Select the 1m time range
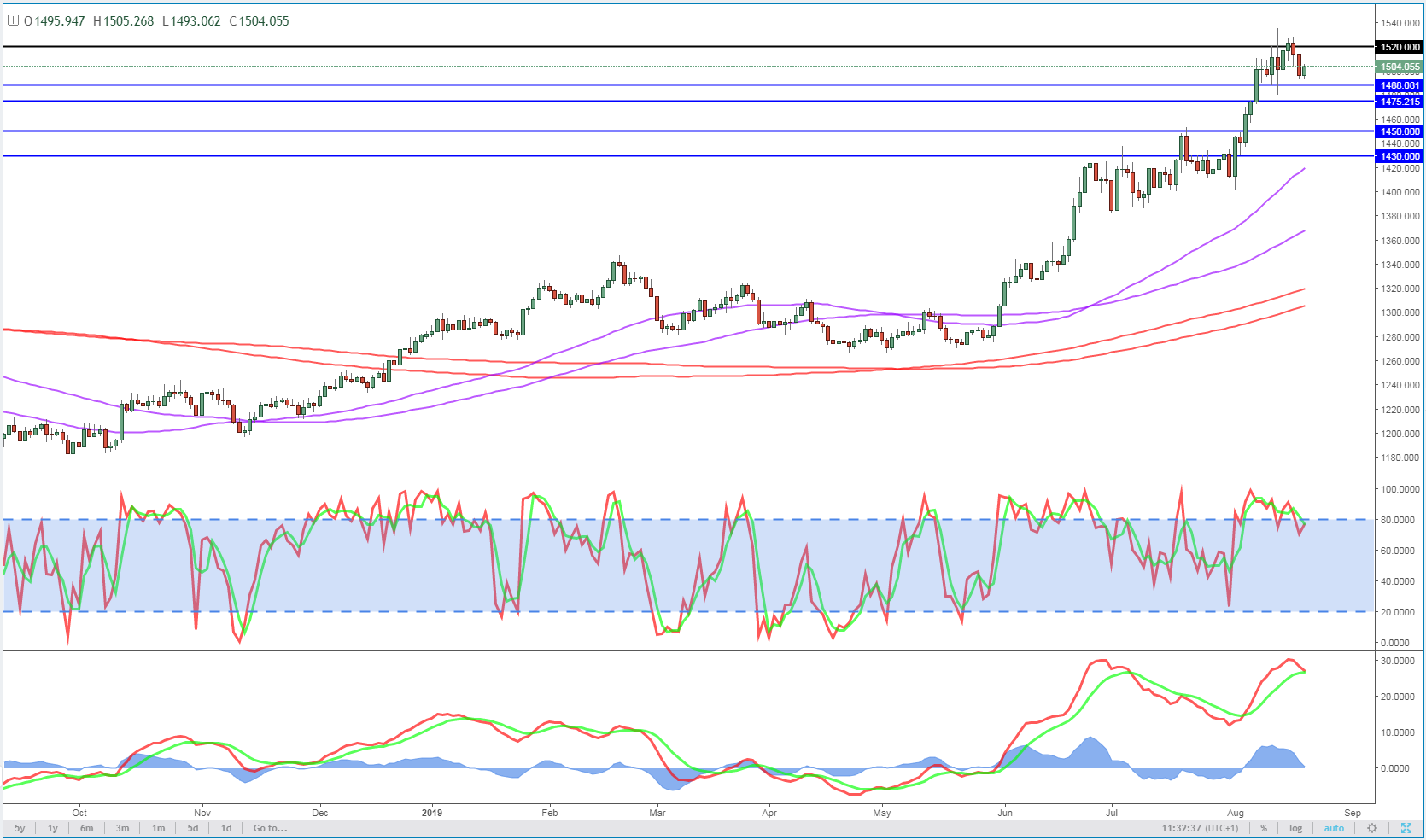The width and height of the screenshot is (1426, 840). [159, 828]
